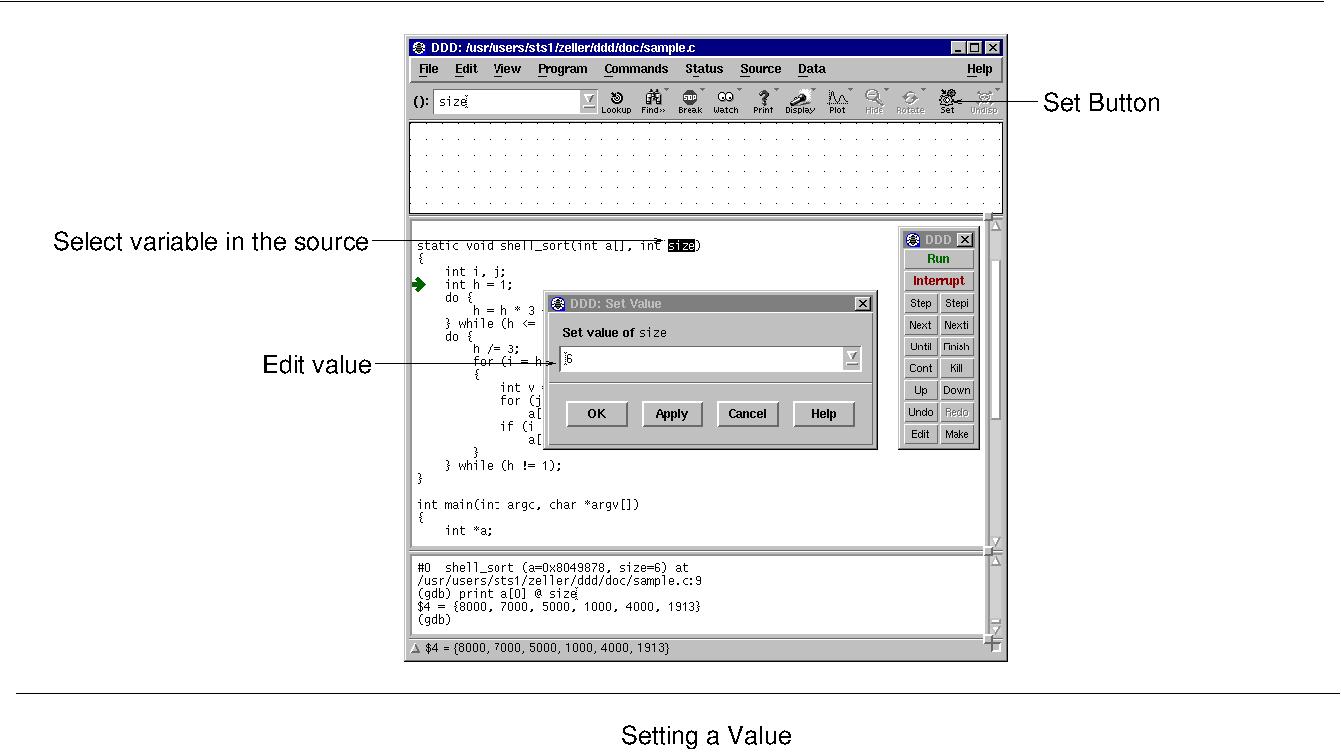1341x753 pixels.
Task: Open the Source menu
Action: tap(761, 69)
